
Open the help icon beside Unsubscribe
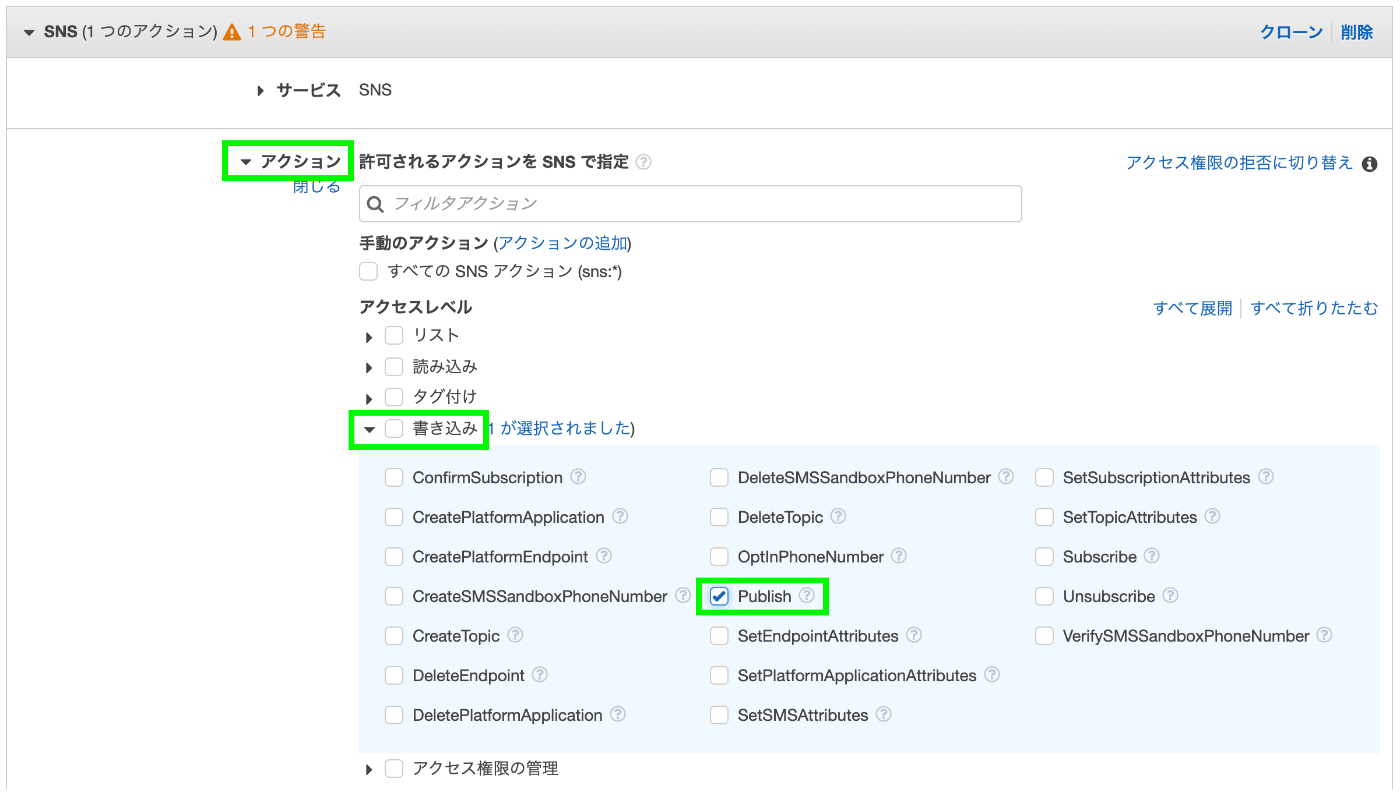1170,596
